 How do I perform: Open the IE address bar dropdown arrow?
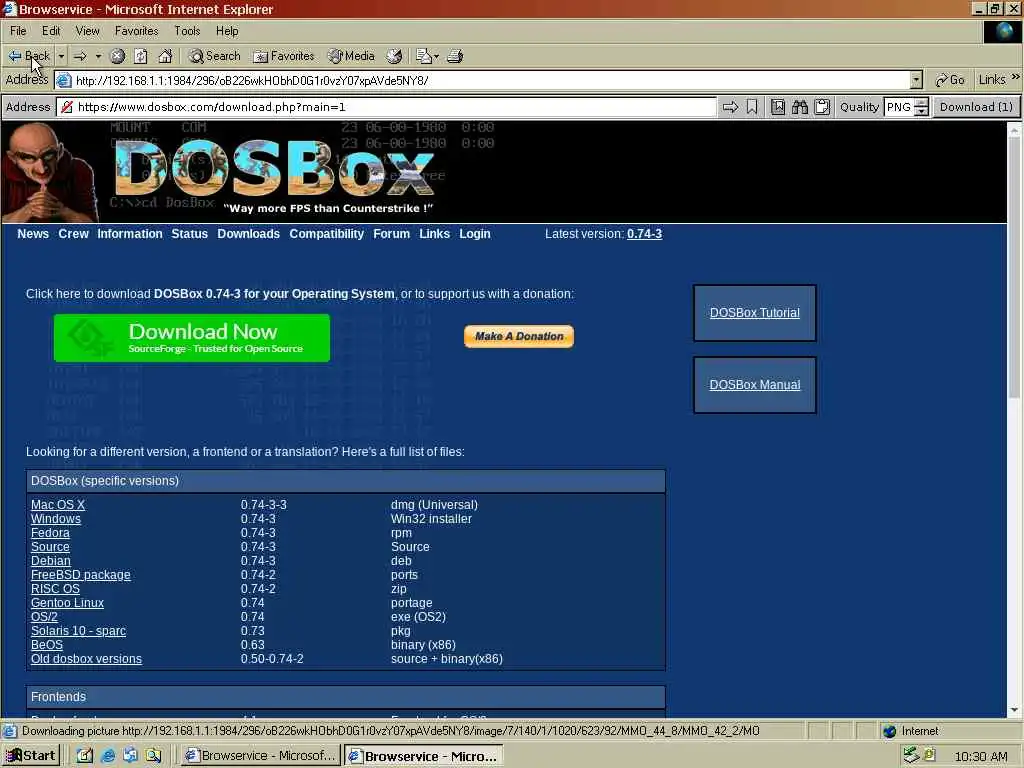[x=916, y=80]
